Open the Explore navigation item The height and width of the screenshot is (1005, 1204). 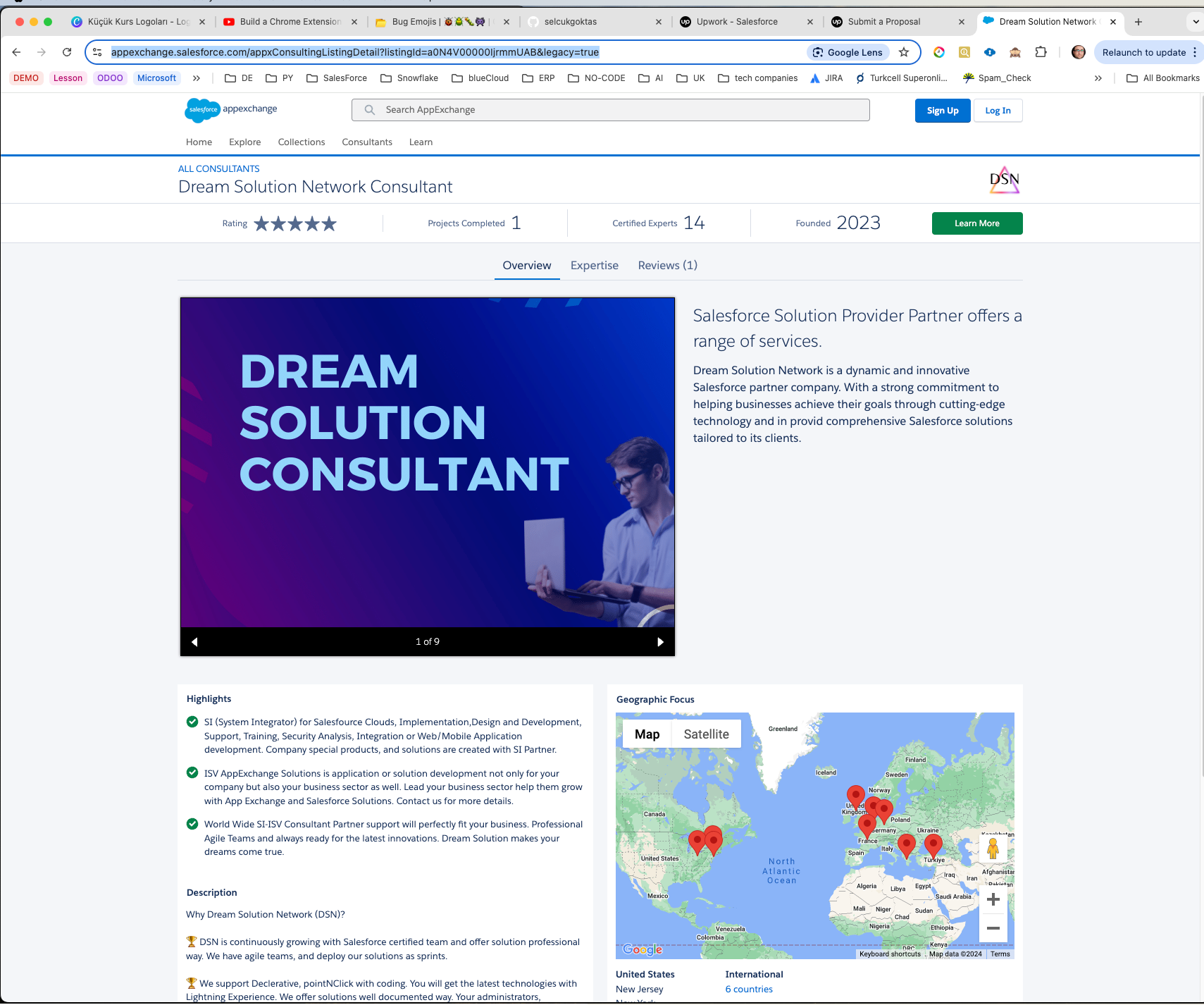tap(245, 142)
